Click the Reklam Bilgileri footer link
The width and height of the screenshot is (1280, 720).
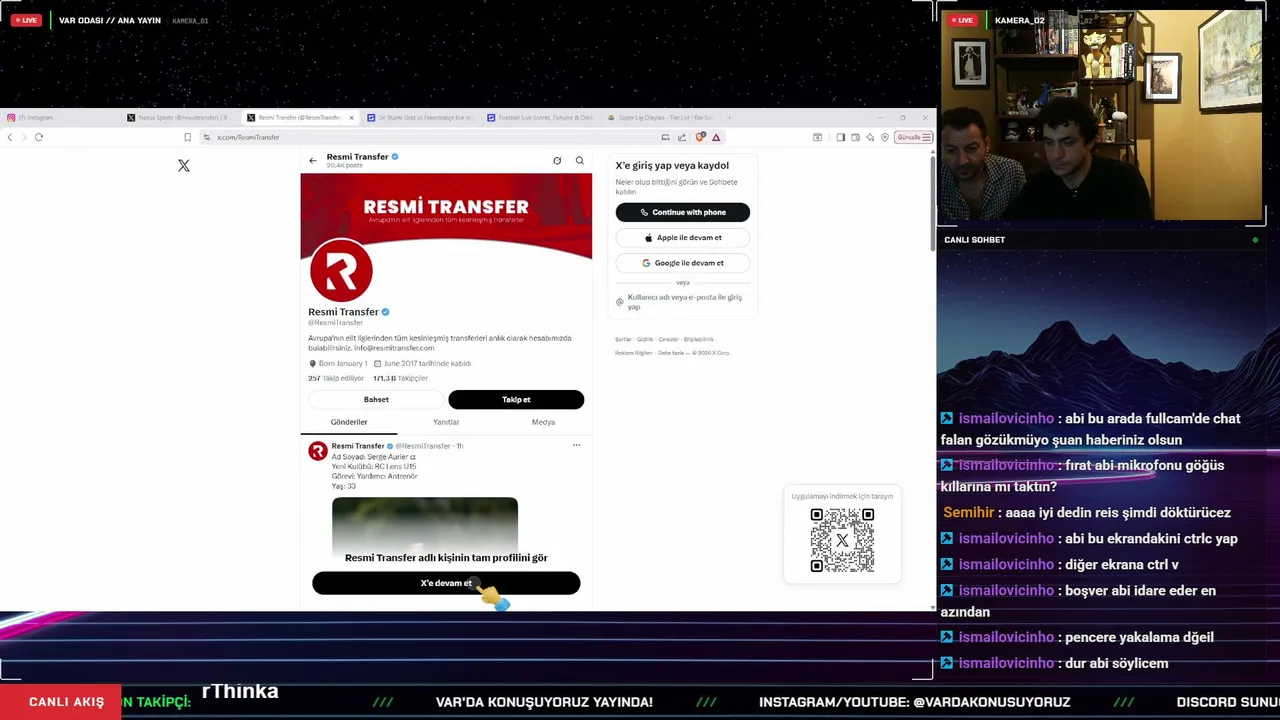(x=633, y=353)
